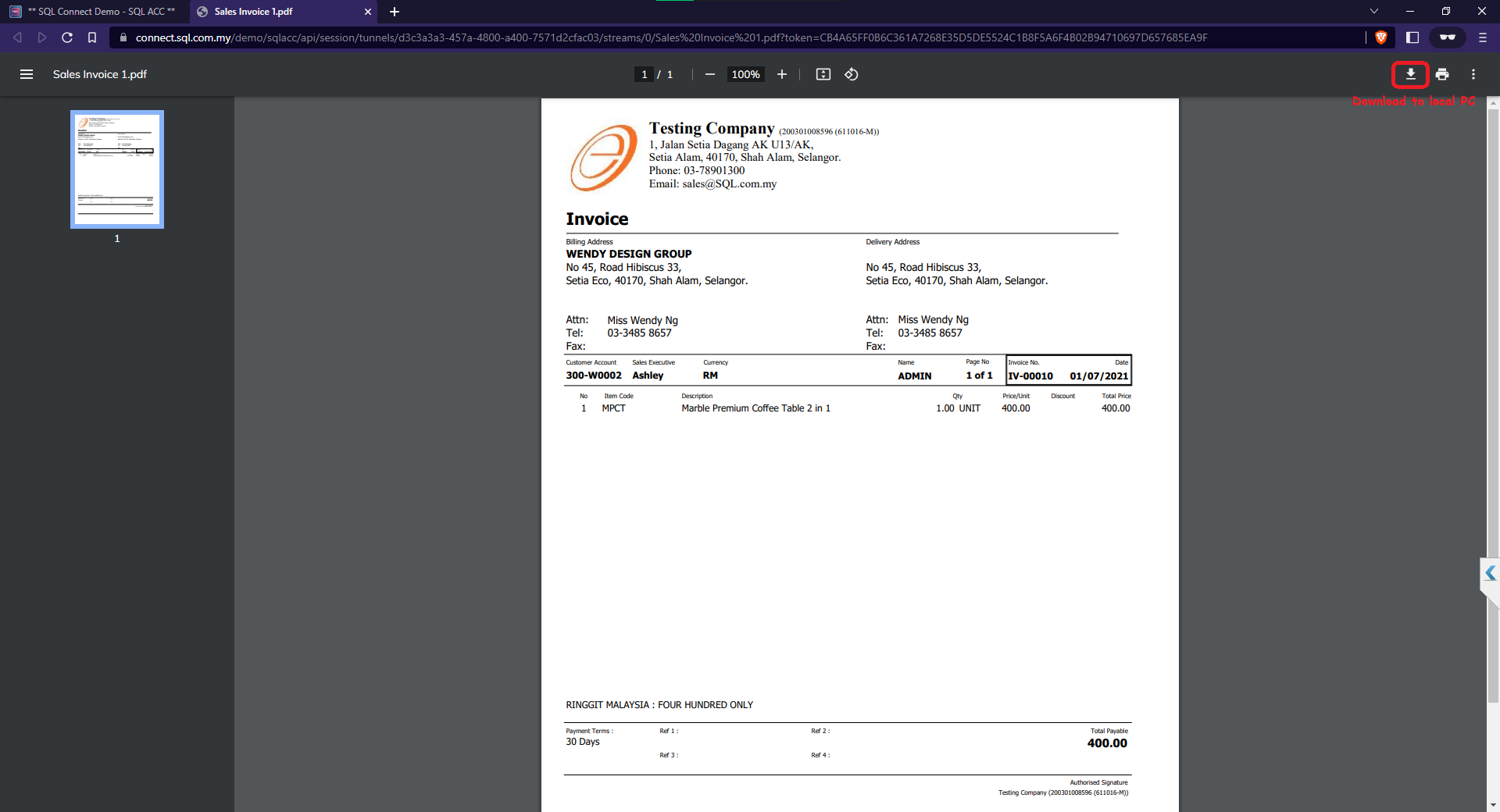The width and height of the screenshot is (1500, 812).
Task: Zoom in the PDF document
Action: pos(781,74)
